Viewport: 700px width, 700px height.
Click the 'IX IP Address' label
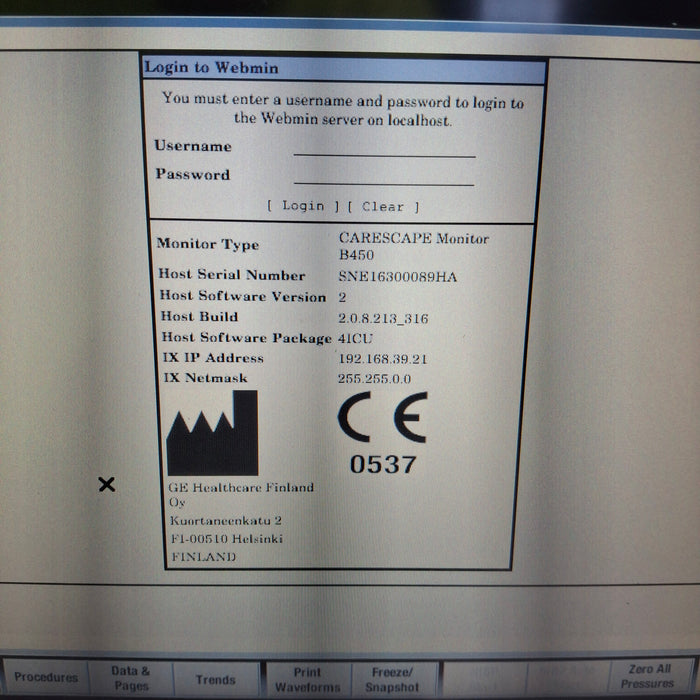coord(213,358)
